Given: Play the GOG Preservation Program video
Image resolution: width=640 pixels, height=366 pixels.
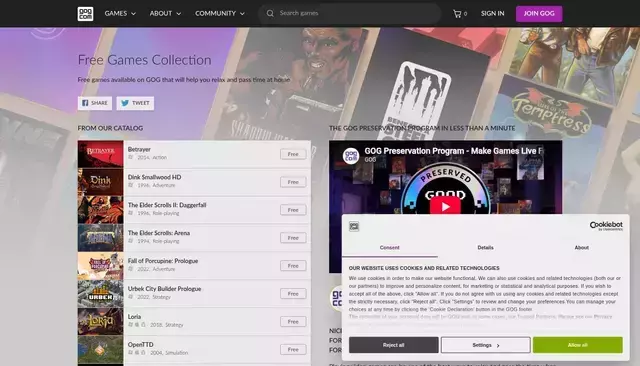Looking at the screenshot, I should (445, 206).
